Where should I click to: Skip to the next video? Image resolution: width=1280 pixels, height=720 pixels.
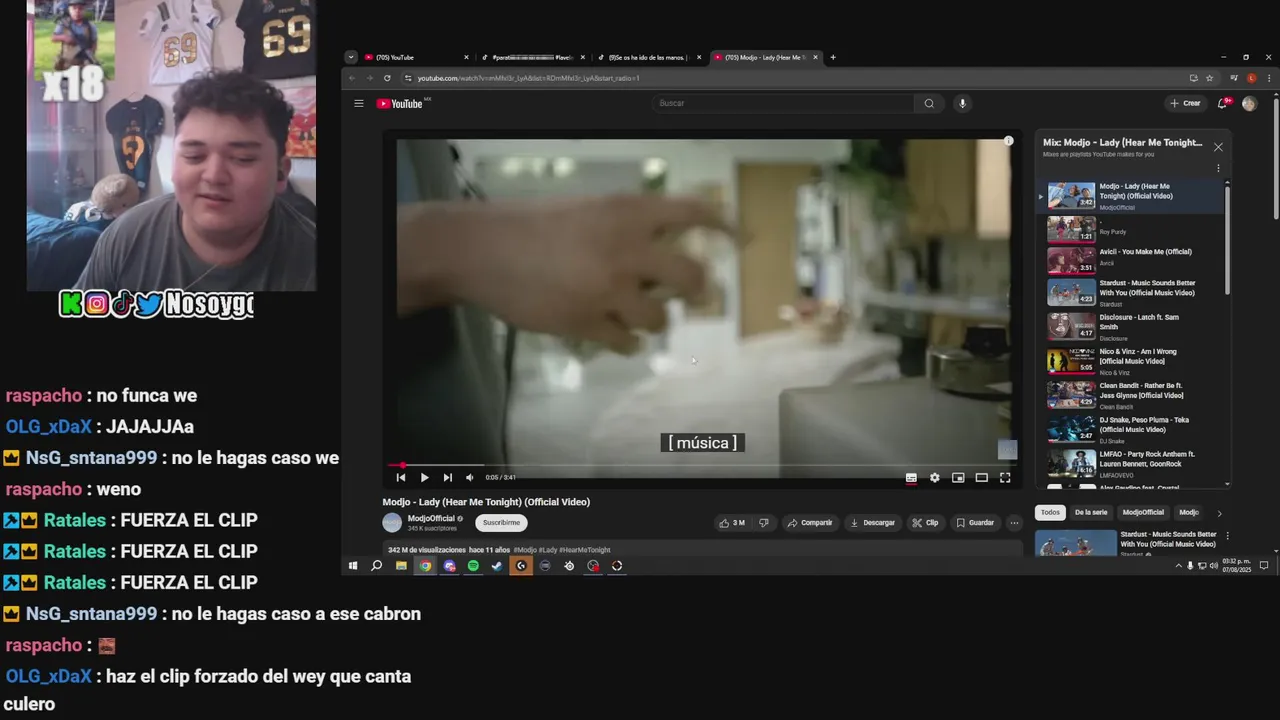click(x=447, y=477)
